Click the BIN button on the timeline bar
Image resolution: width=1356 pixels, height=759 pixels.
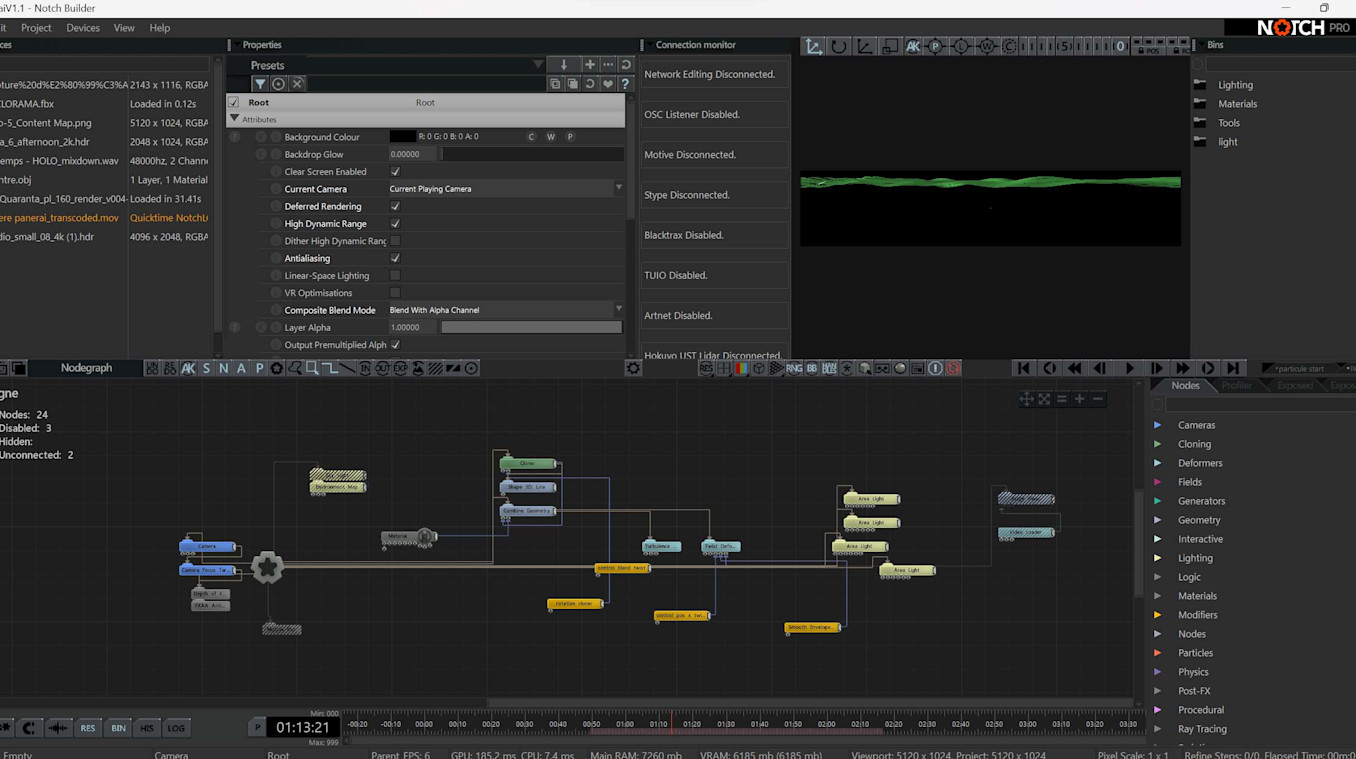click(x=118, y=728)
